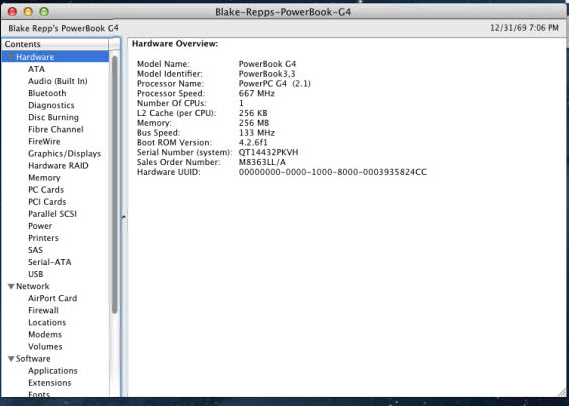Screen dimensions: 569x406
Task: Open Applications under Software
Action: [53, 370]
